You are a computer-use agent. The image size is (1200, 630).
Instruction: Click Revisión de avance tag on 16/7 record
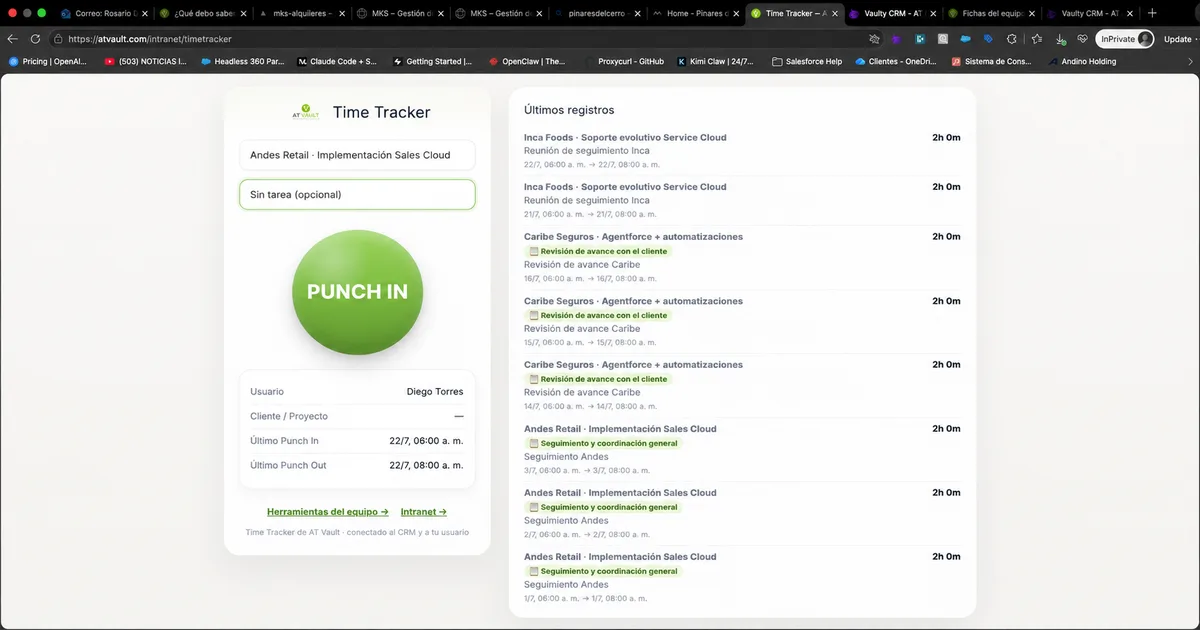coord(597,251)
